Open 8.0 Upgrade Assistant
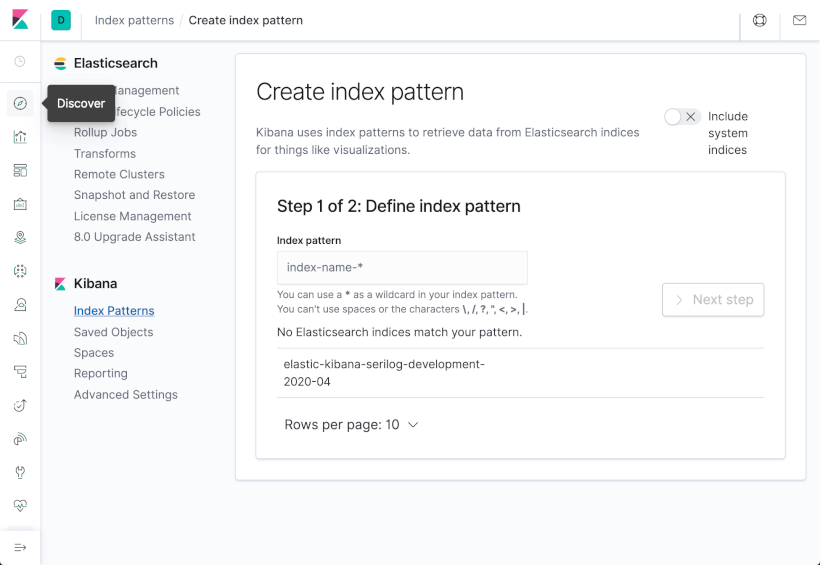 point(134,237)
